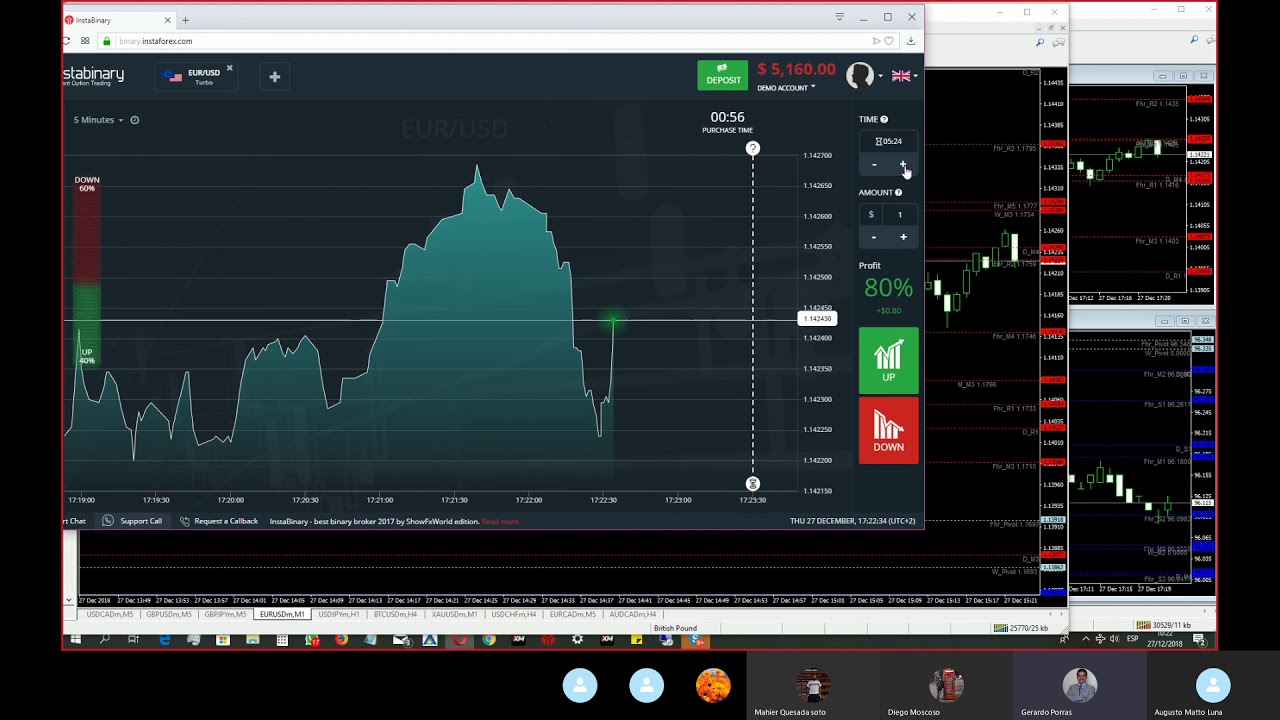Switch to XAUUSDm,M1 chart tab

point(454,614)
